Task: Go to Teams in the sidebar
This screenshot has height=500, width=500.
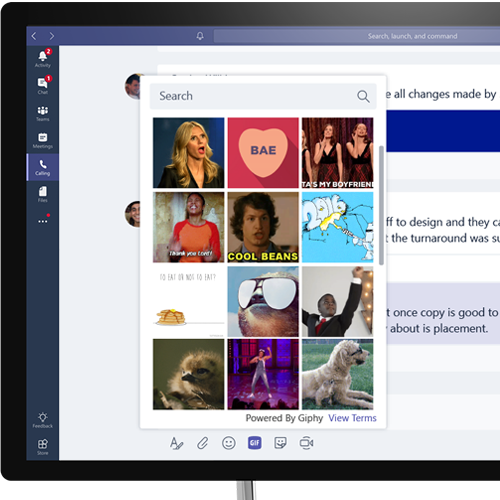Action: [43, 113]
